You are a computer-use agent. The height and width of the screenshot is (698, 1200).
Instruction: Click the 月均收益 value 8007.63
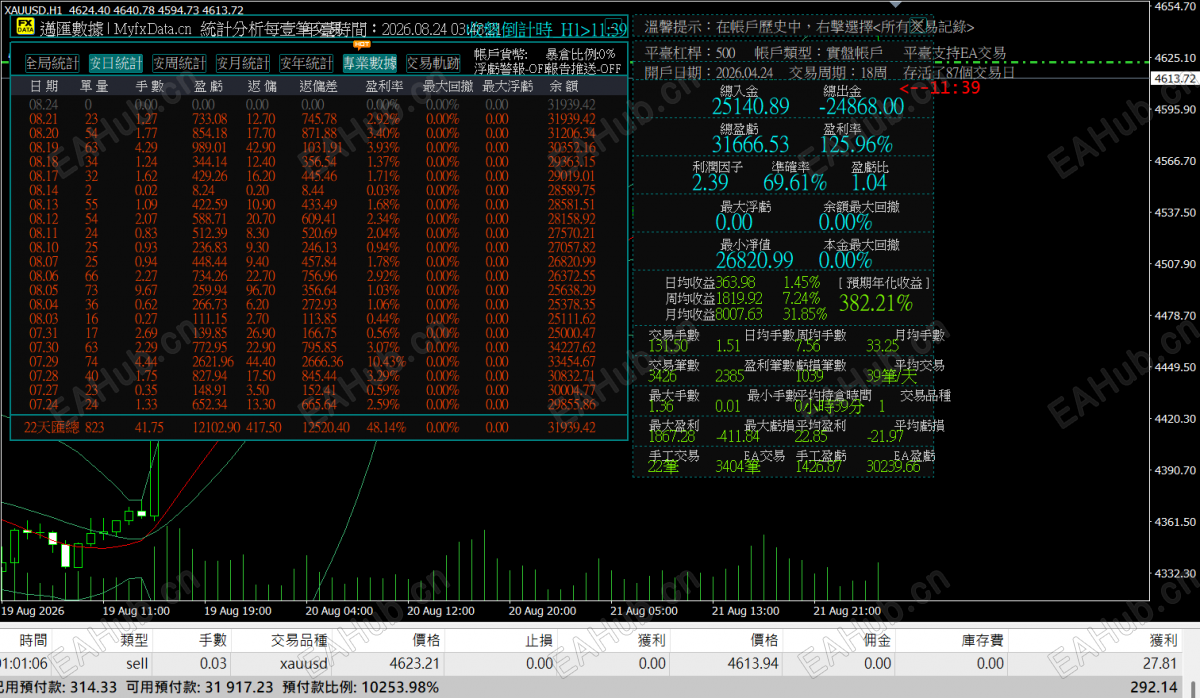[x=739, y=313]
